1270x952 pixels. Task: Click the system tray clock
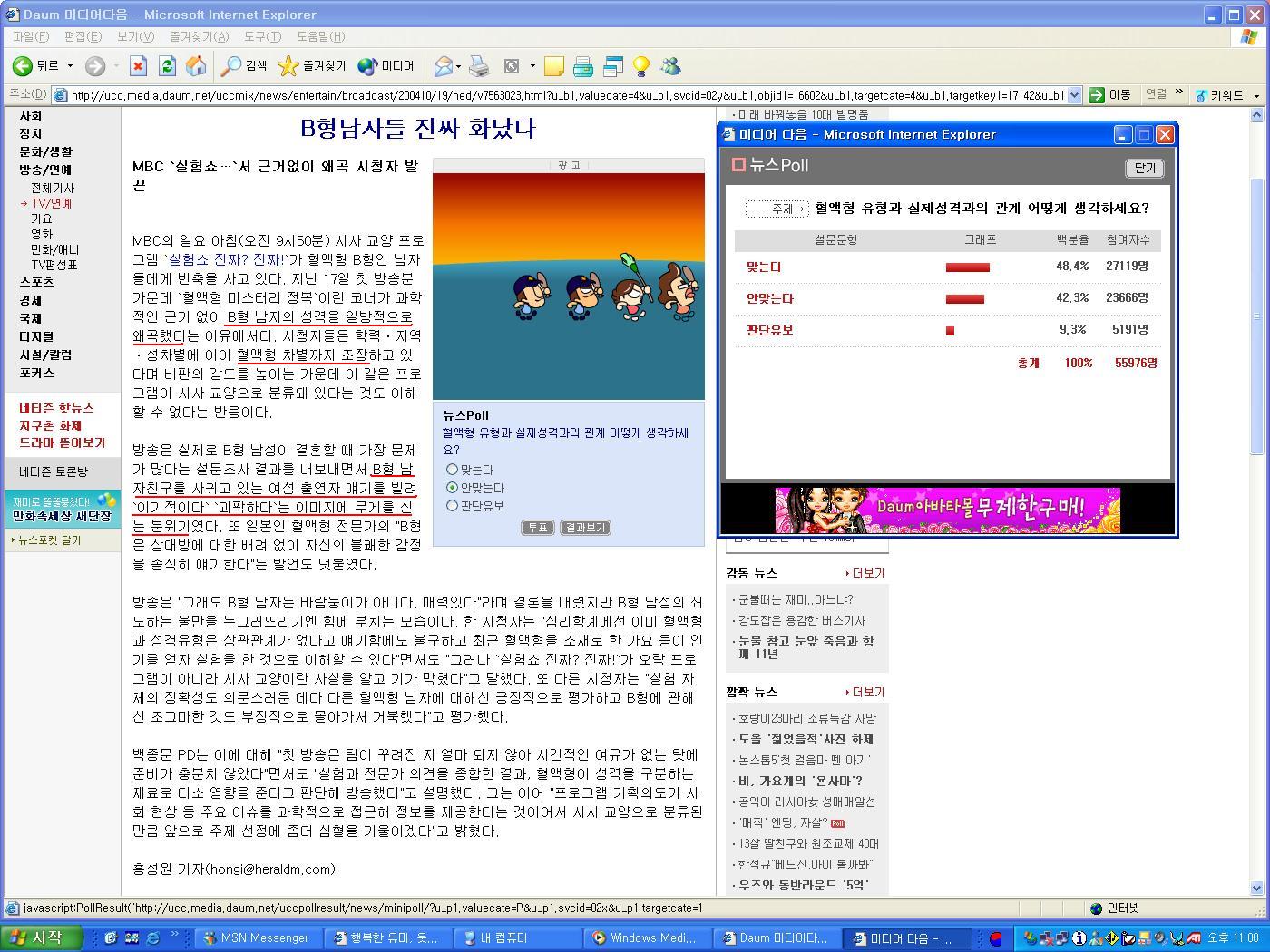point(1233,938)
